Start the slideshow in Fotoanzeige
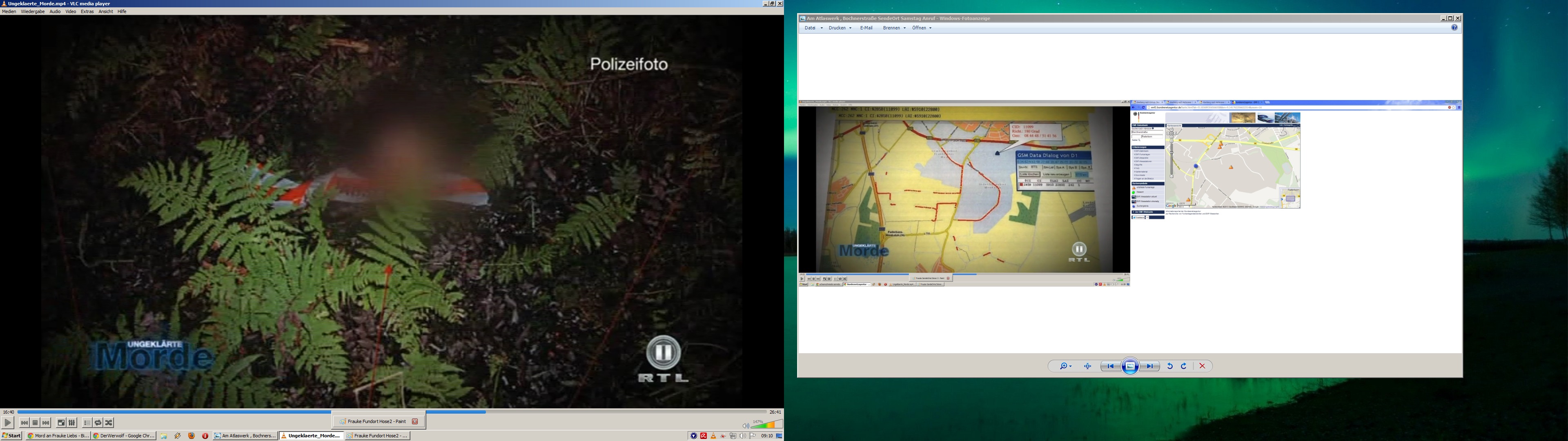The width and height of the screenshot is (1568, 441). tap(1130, 367)
